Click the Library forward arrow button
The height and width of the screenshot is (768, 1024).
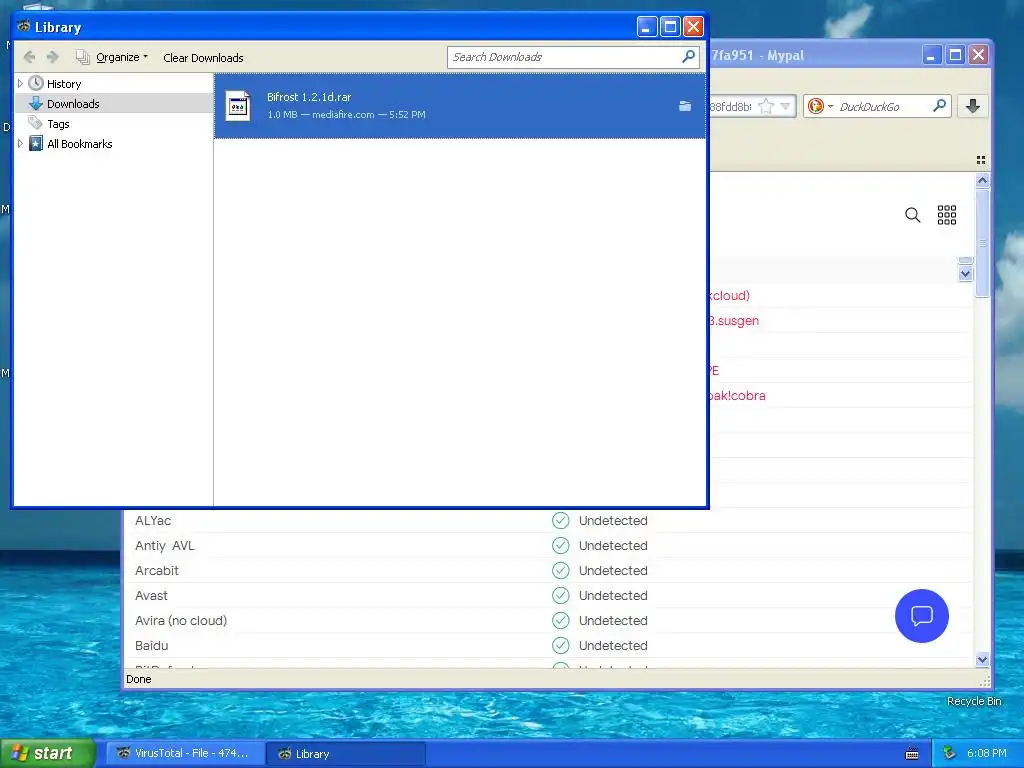pyautogui.click(x=53, y=57)
